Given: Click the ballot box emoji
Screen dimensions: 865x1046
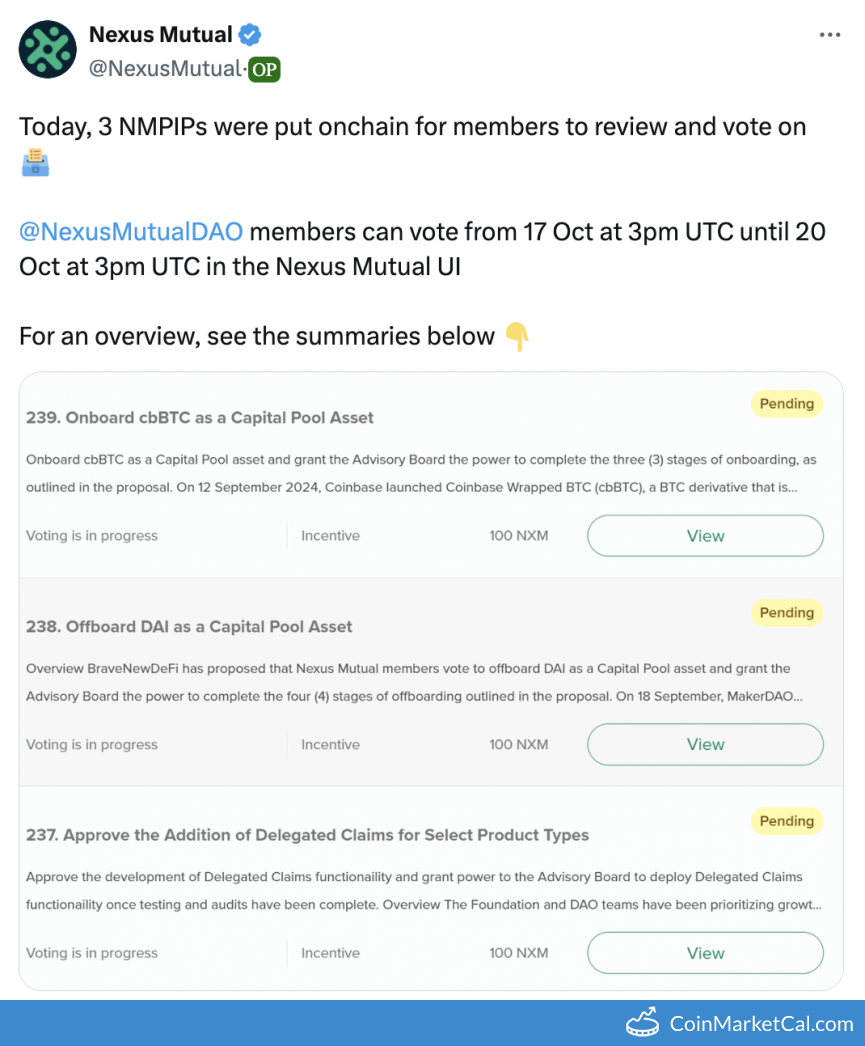Looking at the screenshot, I should tap(35, 162).
